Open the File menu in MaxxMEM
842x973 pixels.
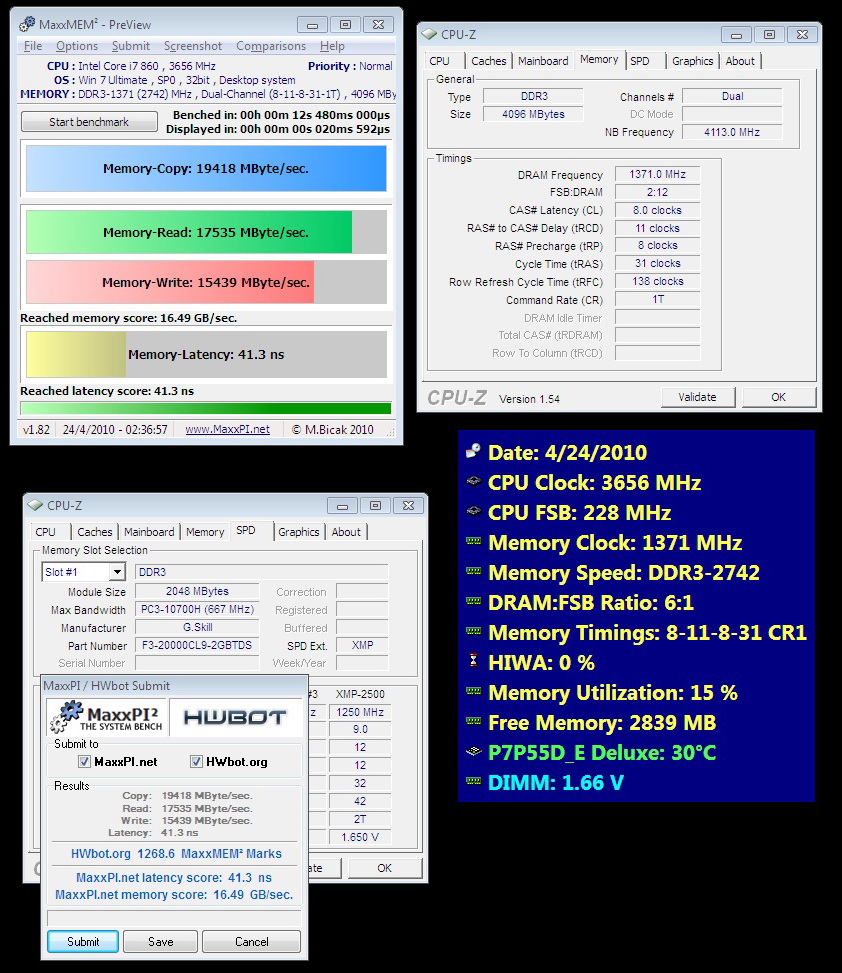33,46
